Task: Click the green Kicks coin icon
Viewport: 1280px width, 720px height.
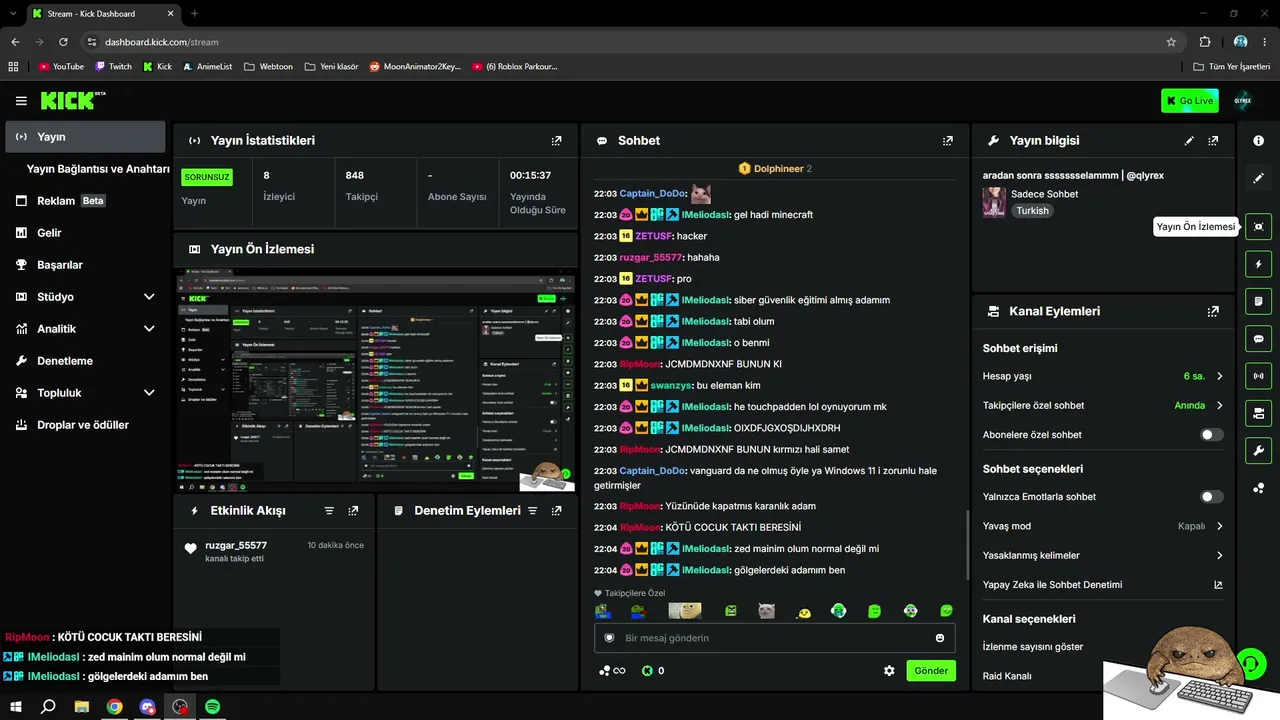Action: (647, 671)
